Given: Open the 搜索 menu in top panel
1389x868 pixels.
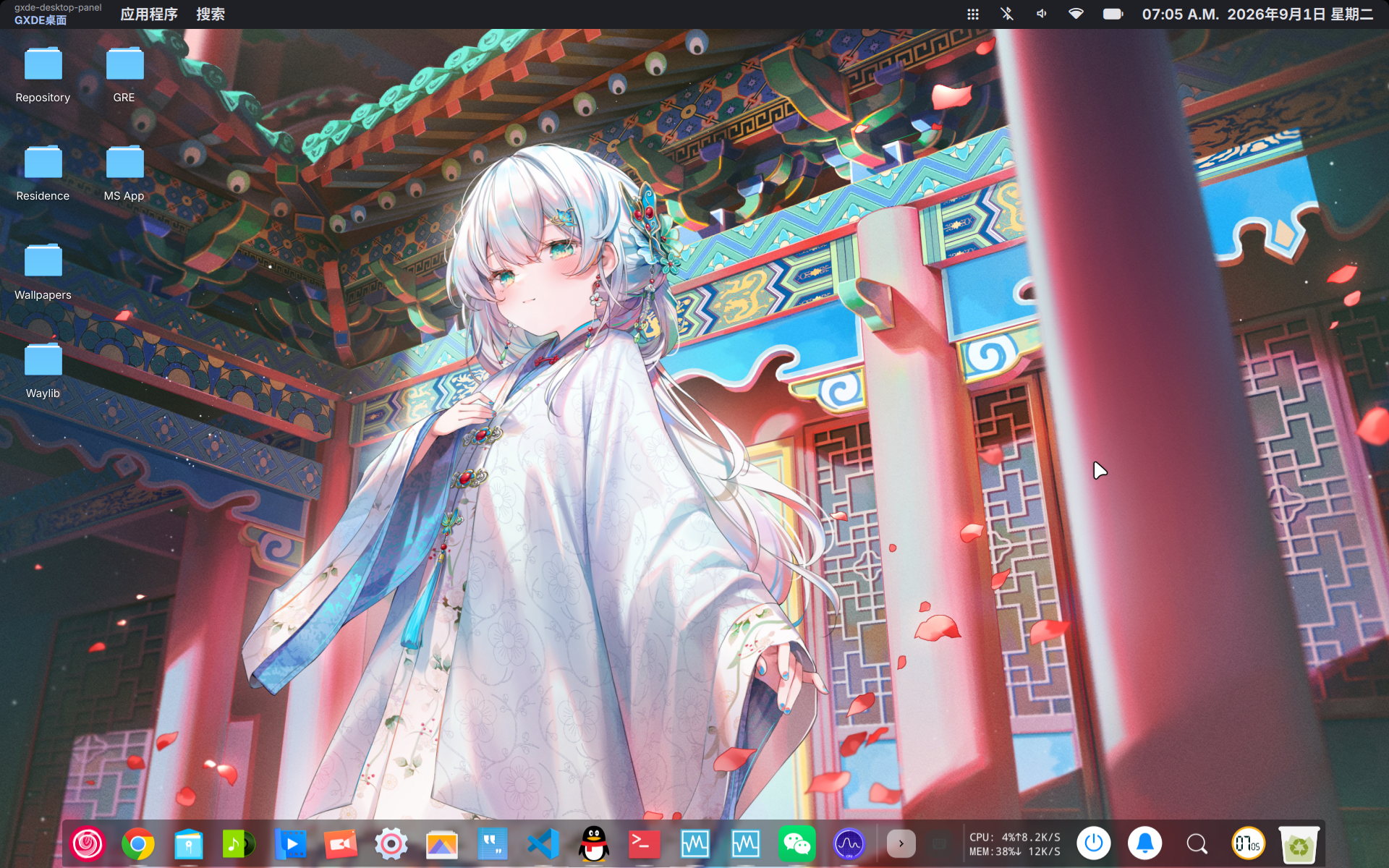Looking at the screenshot, I should coord(211,14).
